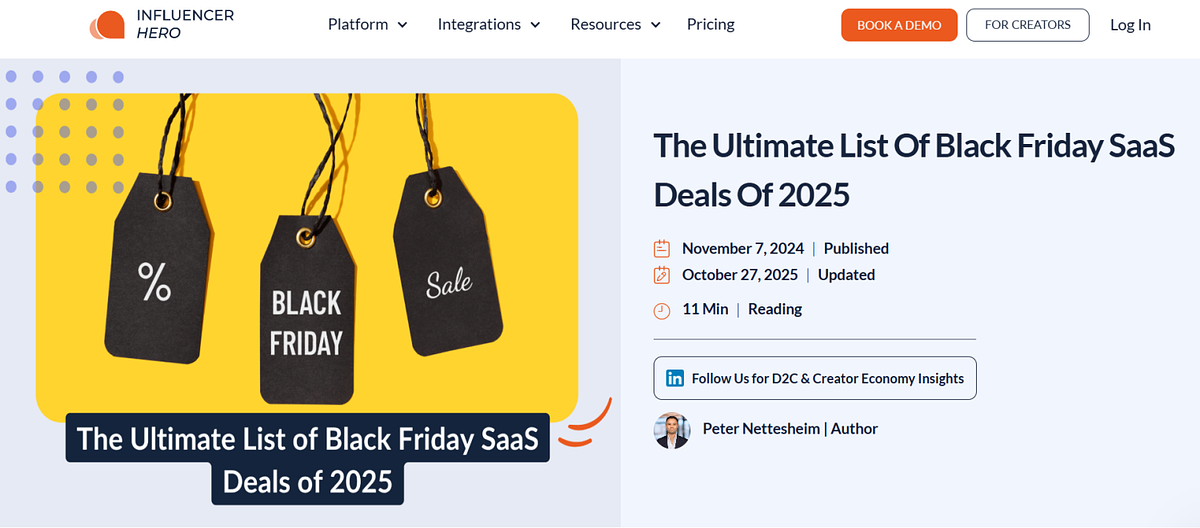Click the calendar icon beside Published date

tap(662, 249)
